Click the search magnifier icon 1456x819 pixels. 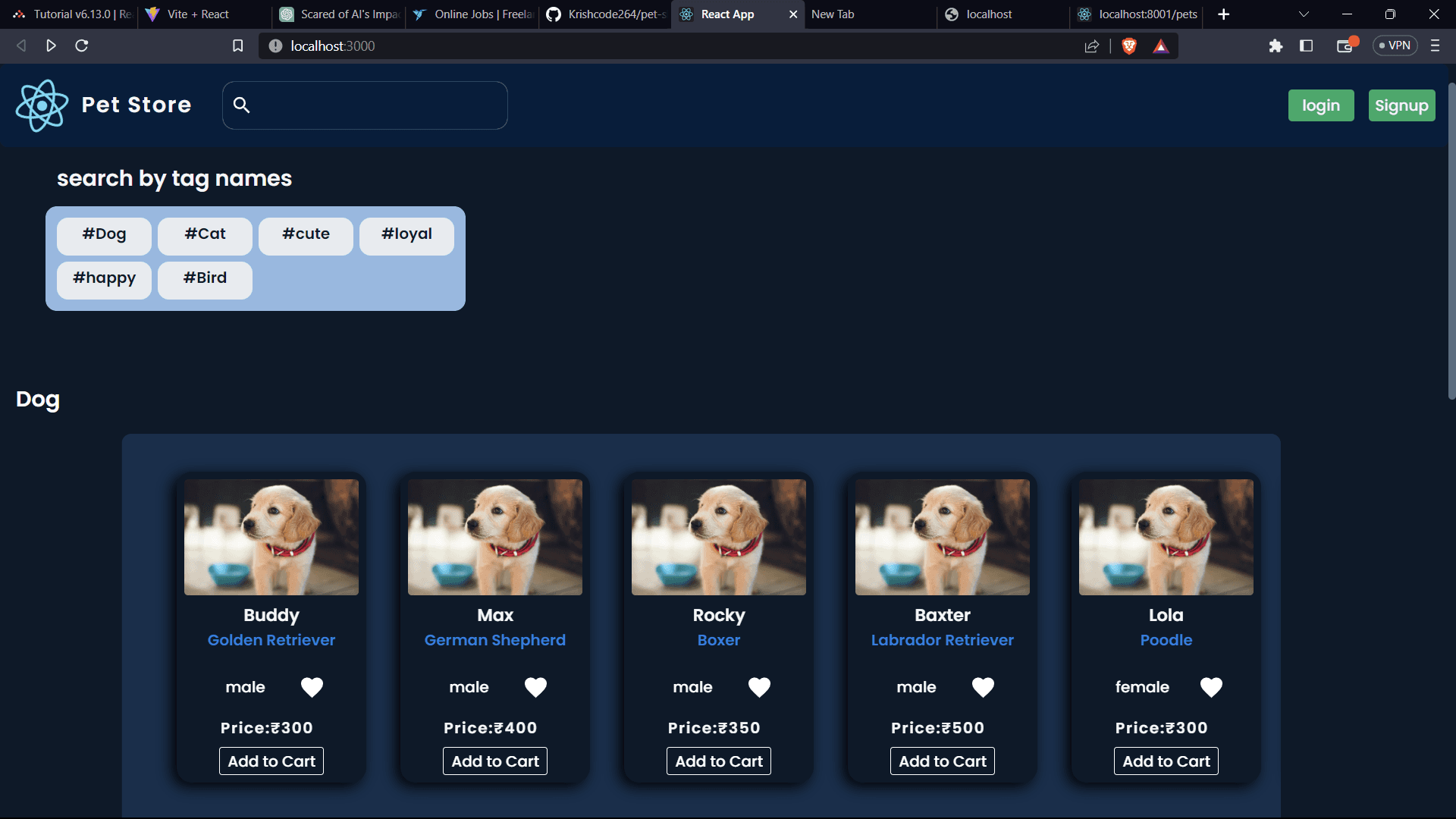tap(241, 105)
